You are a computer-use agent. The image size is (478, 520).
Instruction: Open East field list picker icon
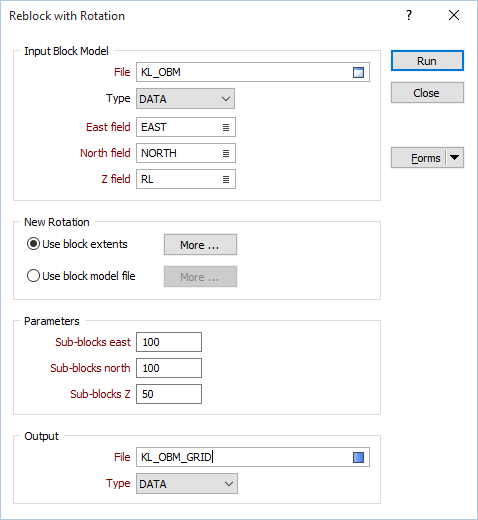pos(226,127)
